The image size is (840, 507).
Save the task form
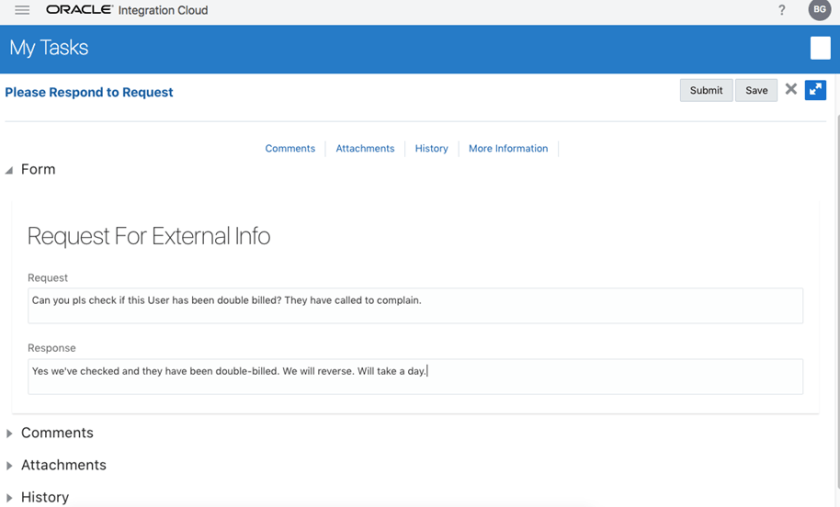[x=757, y=90]
